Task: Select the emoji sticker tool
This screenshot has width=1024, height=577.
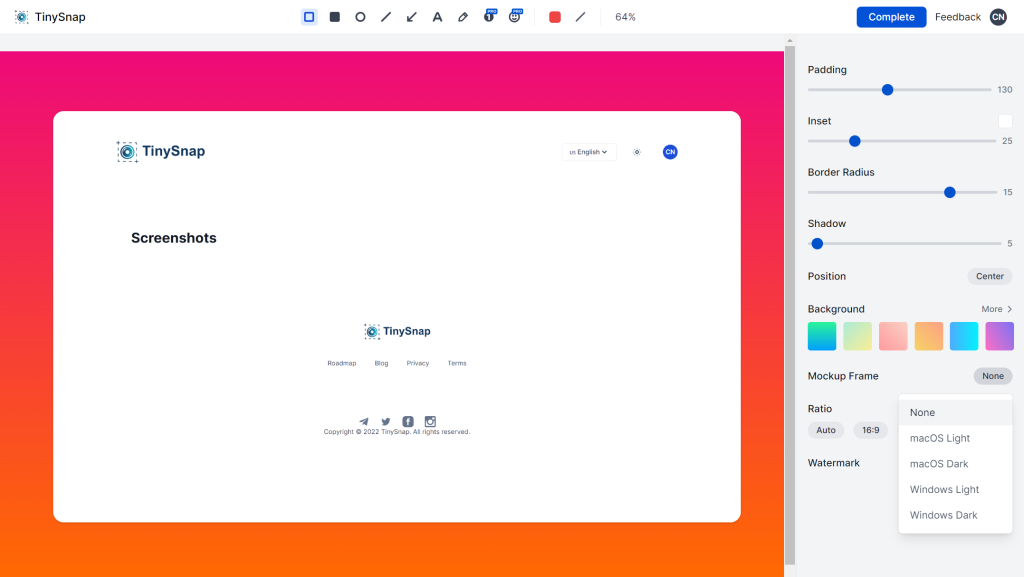Action: click(x=515, y=17)
